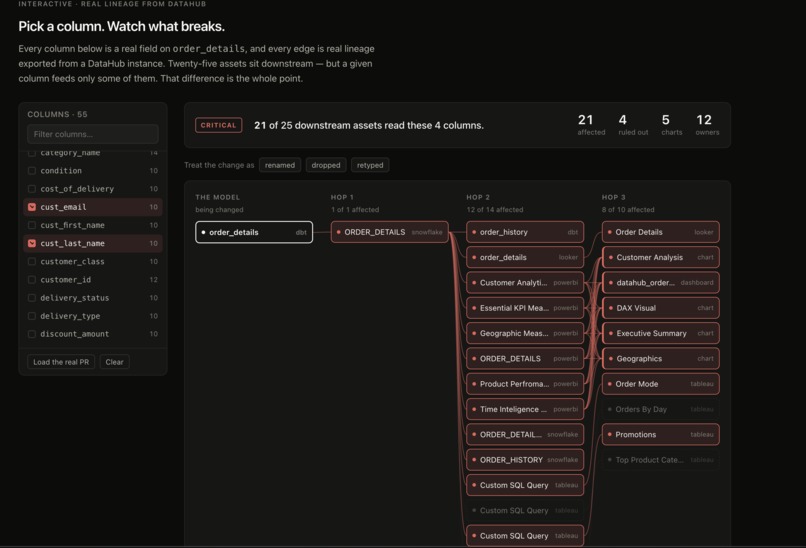Select the Order Mode tableau node

[661, 384]
